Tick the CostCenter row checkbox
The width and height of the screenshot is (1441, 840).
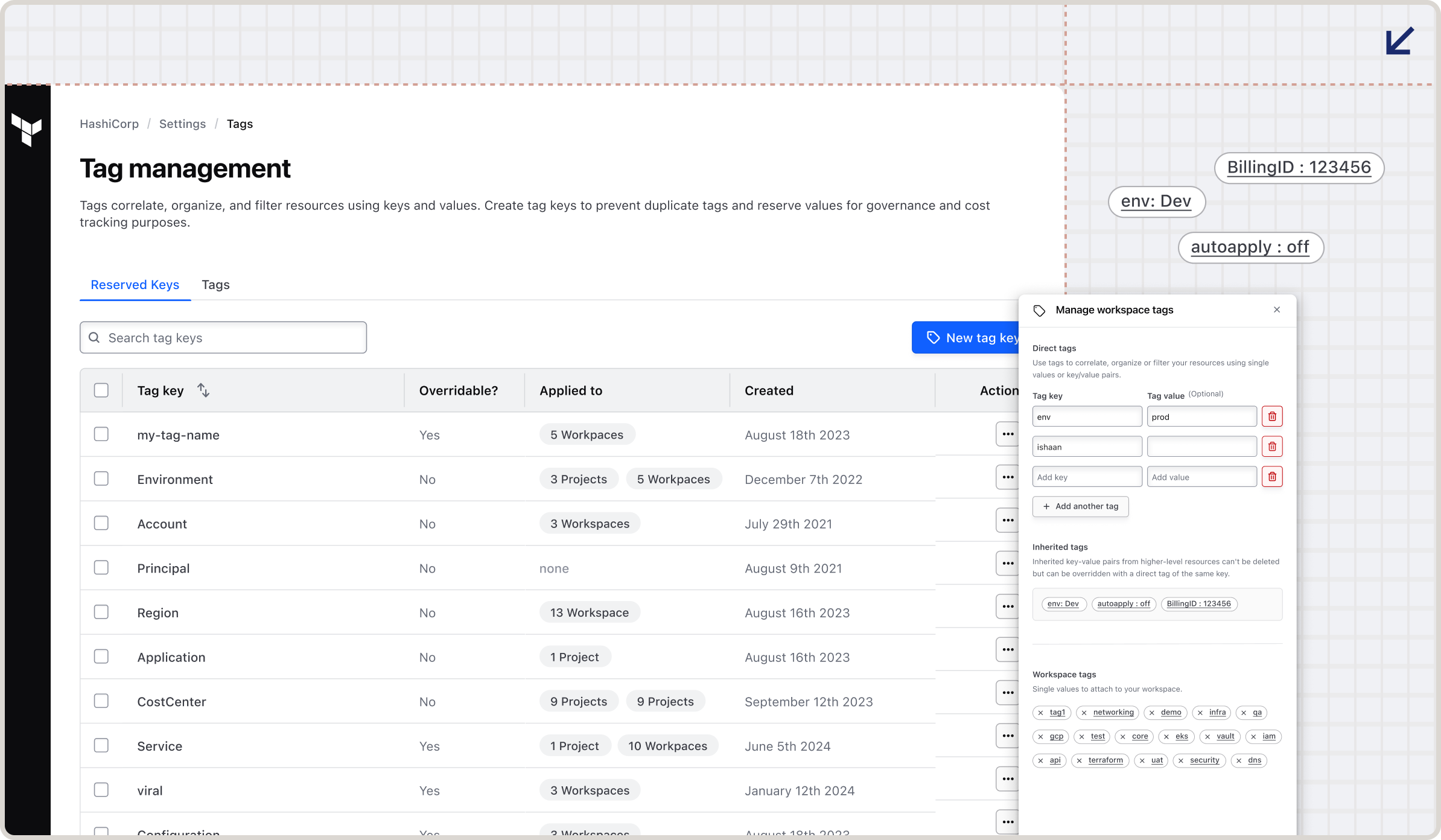(101, 701)
